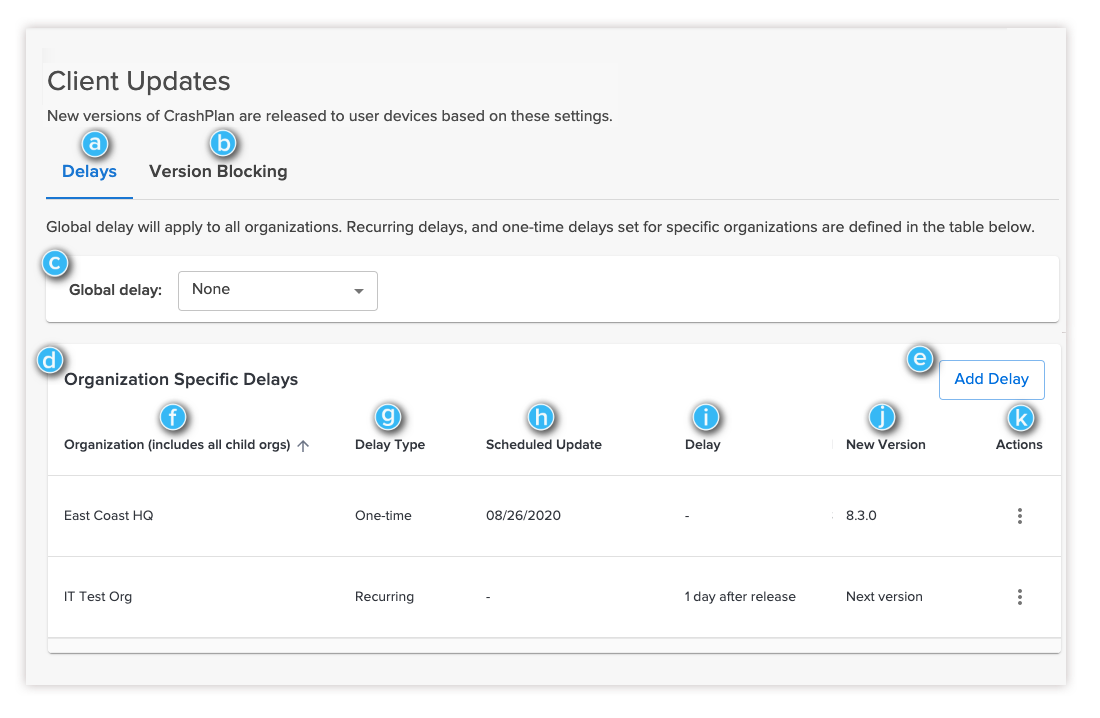Click the New Version column header

point(885,444)
